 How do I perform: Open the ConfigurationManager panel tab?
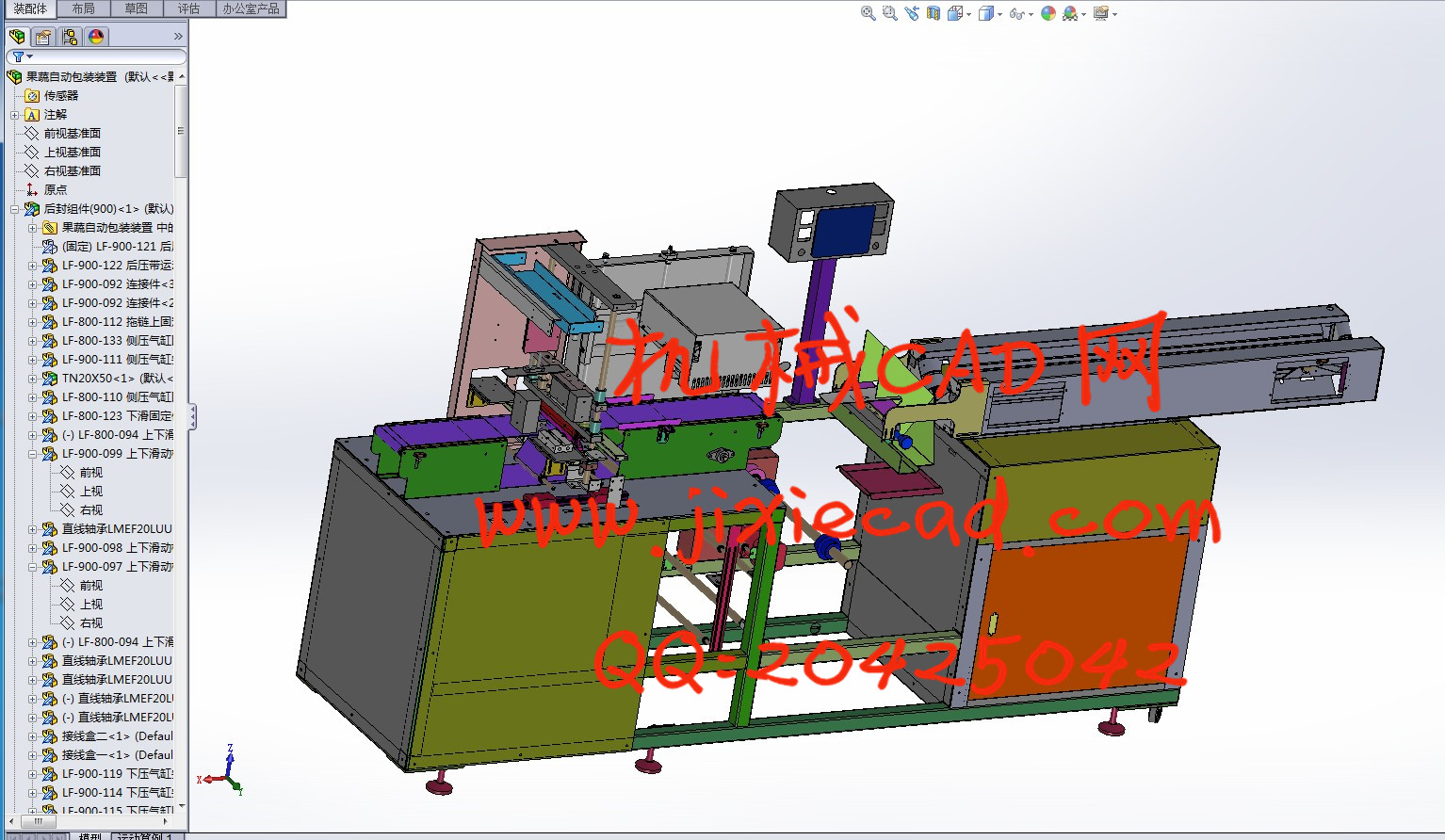click(x=70, y=37)
